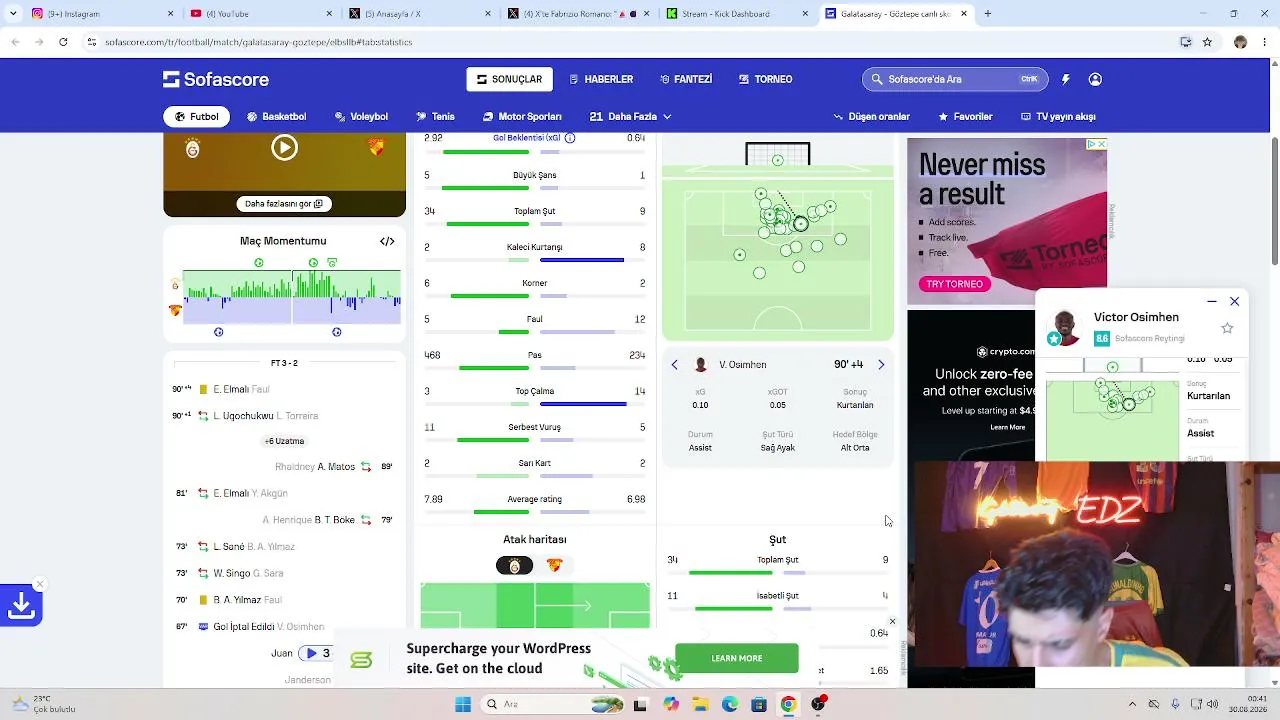Click the TRY TORNEO ad button
The height and width of the screenshot is (720, 1280).
click(954, 284)
